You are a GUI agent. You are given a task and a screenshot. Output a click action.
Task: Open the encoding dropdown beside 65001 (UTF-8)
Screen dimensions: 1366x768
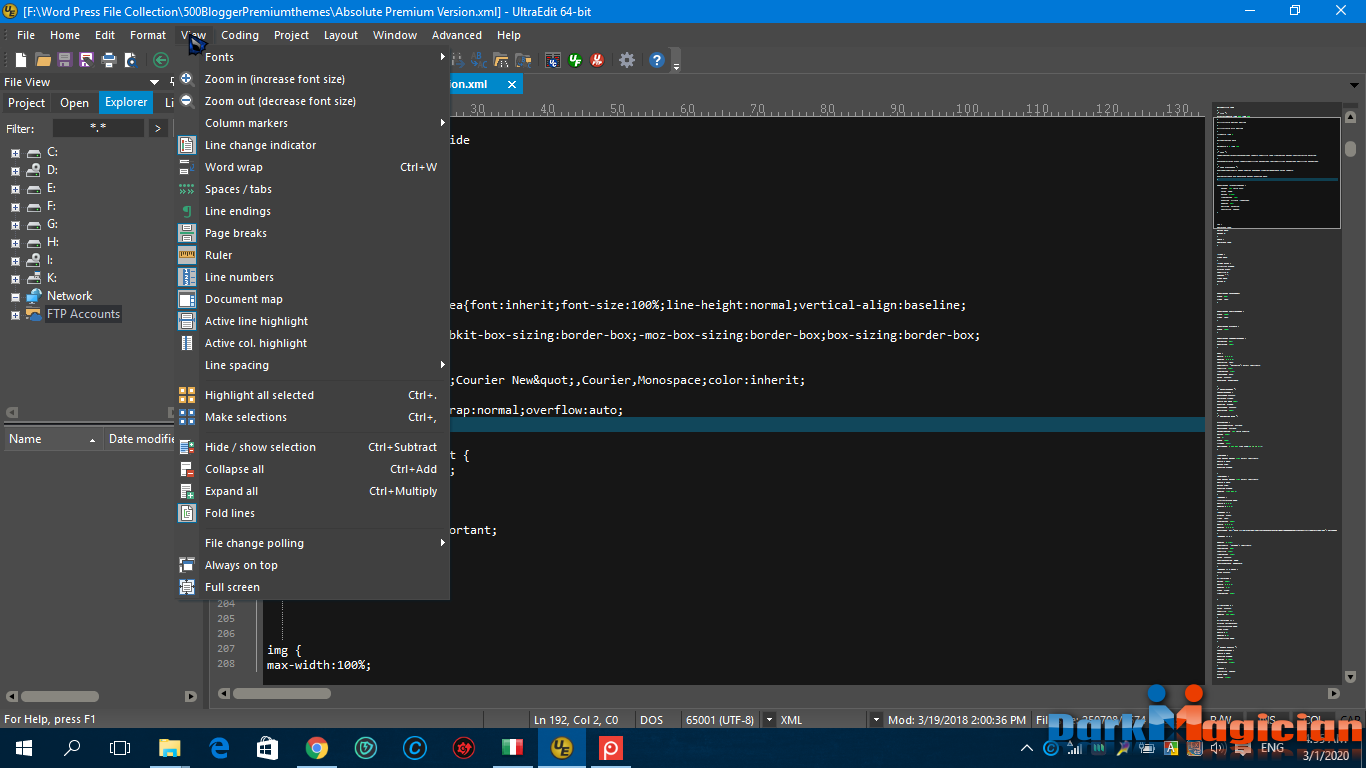pyautogui.click(x=769, y=720)
